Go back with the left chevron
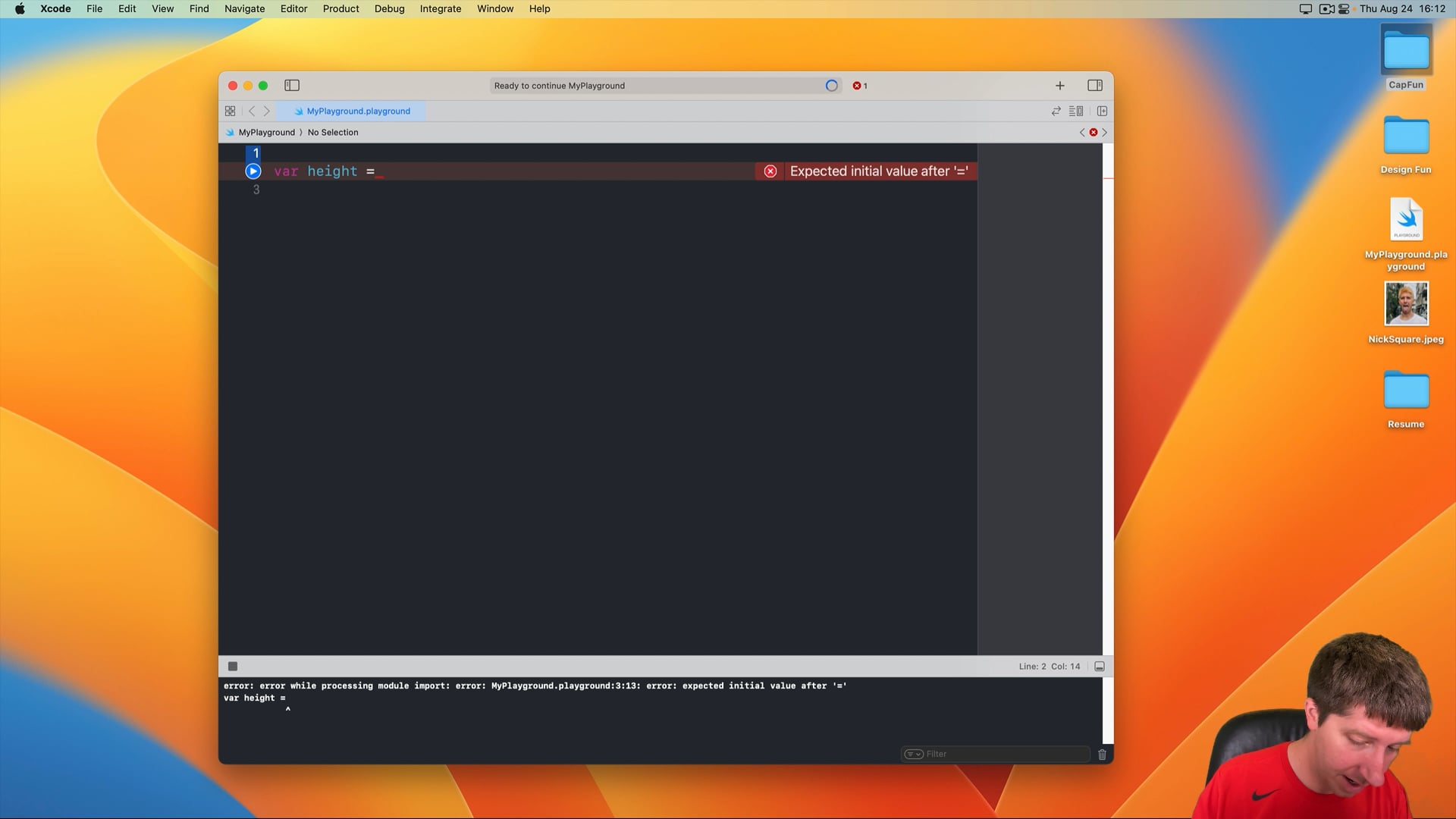 [252, 111]
